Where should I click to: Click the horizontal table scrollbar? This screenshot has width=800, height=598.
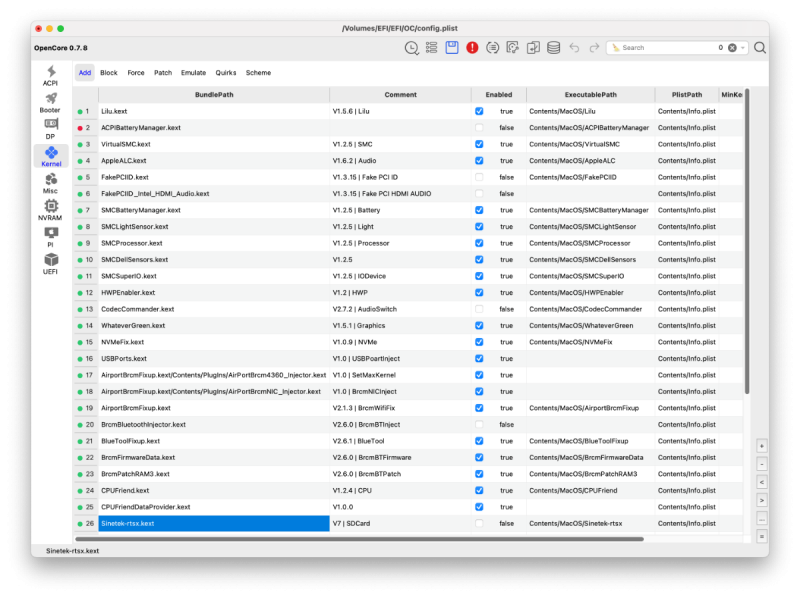(x=359, y=539)
